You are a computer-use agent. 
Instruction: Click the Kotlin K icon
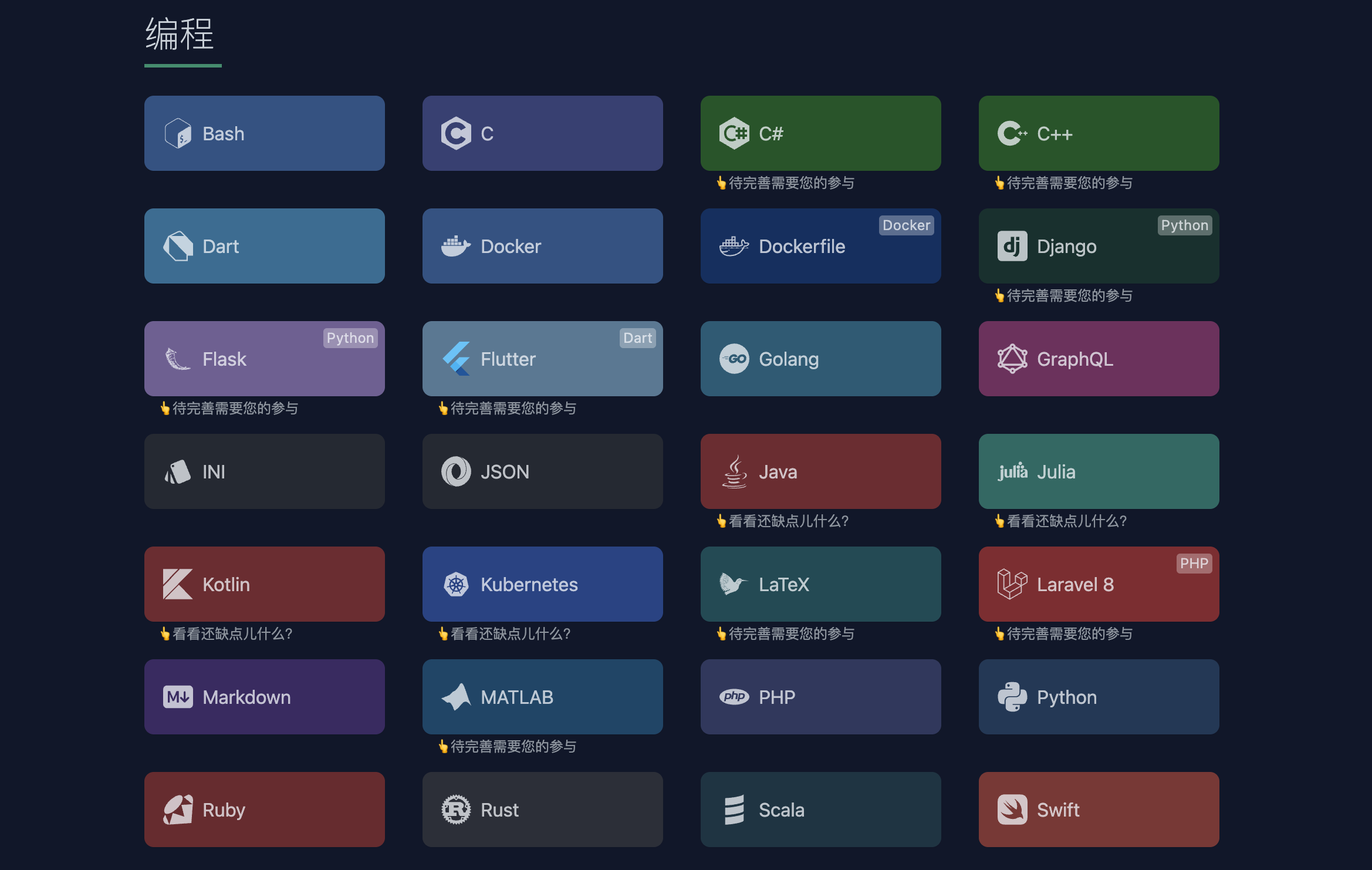pos(178,584)
